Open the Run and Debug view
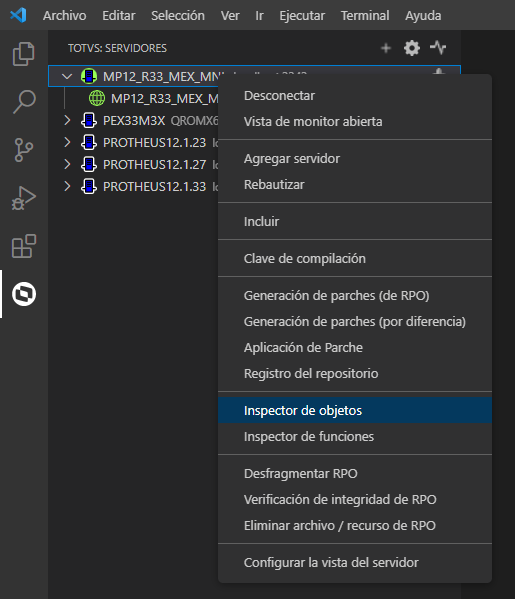The image size is (515, 599). 24,198
